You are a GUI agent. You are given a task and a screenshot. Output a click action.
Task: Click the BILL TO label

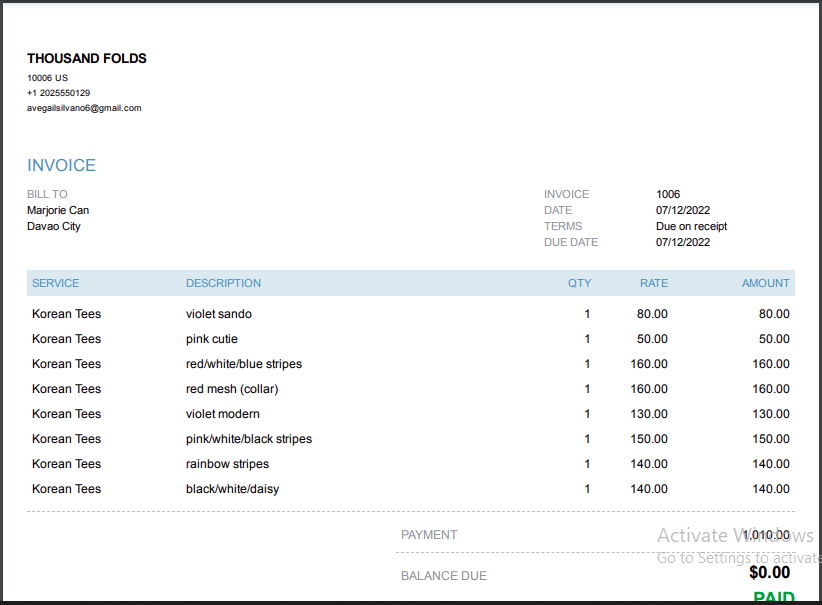pos(47,194)
